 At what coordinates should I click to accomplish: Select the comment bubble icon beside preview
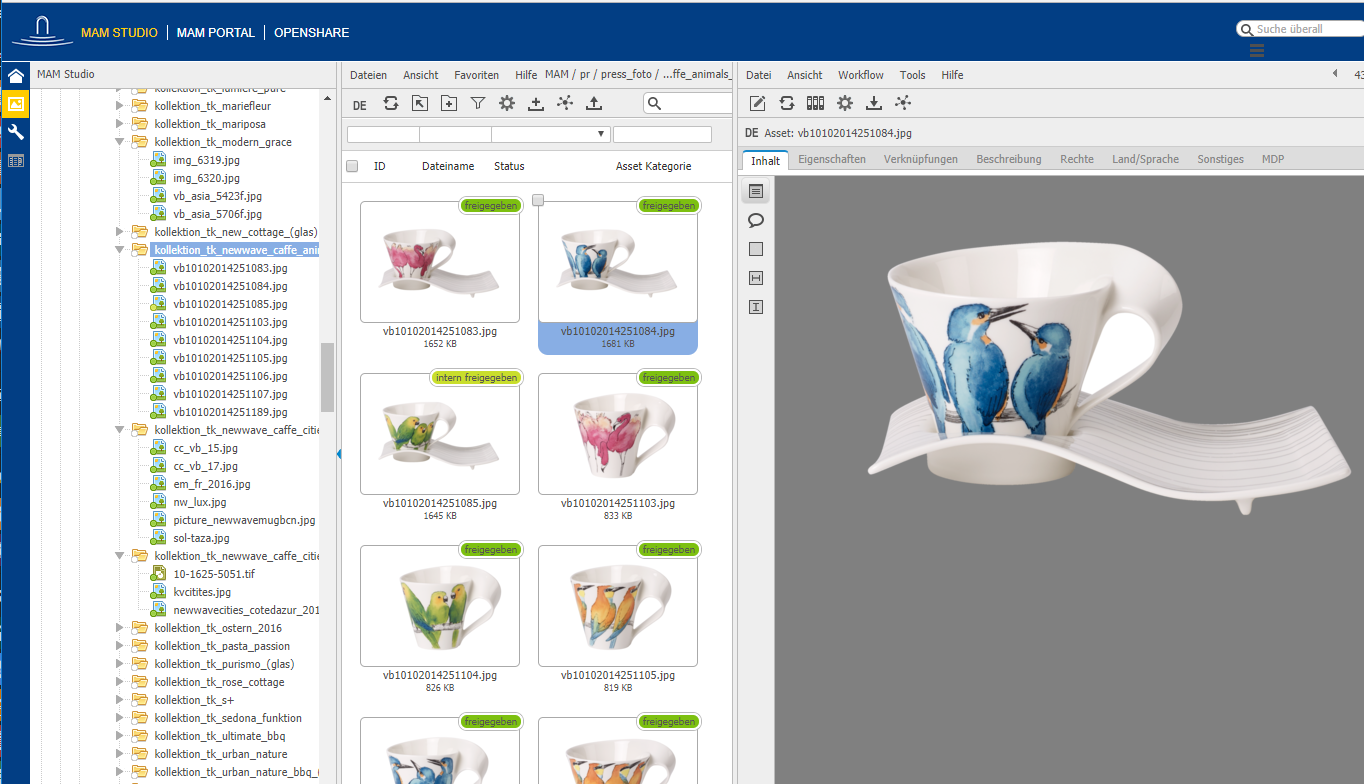tap(756, 220)
